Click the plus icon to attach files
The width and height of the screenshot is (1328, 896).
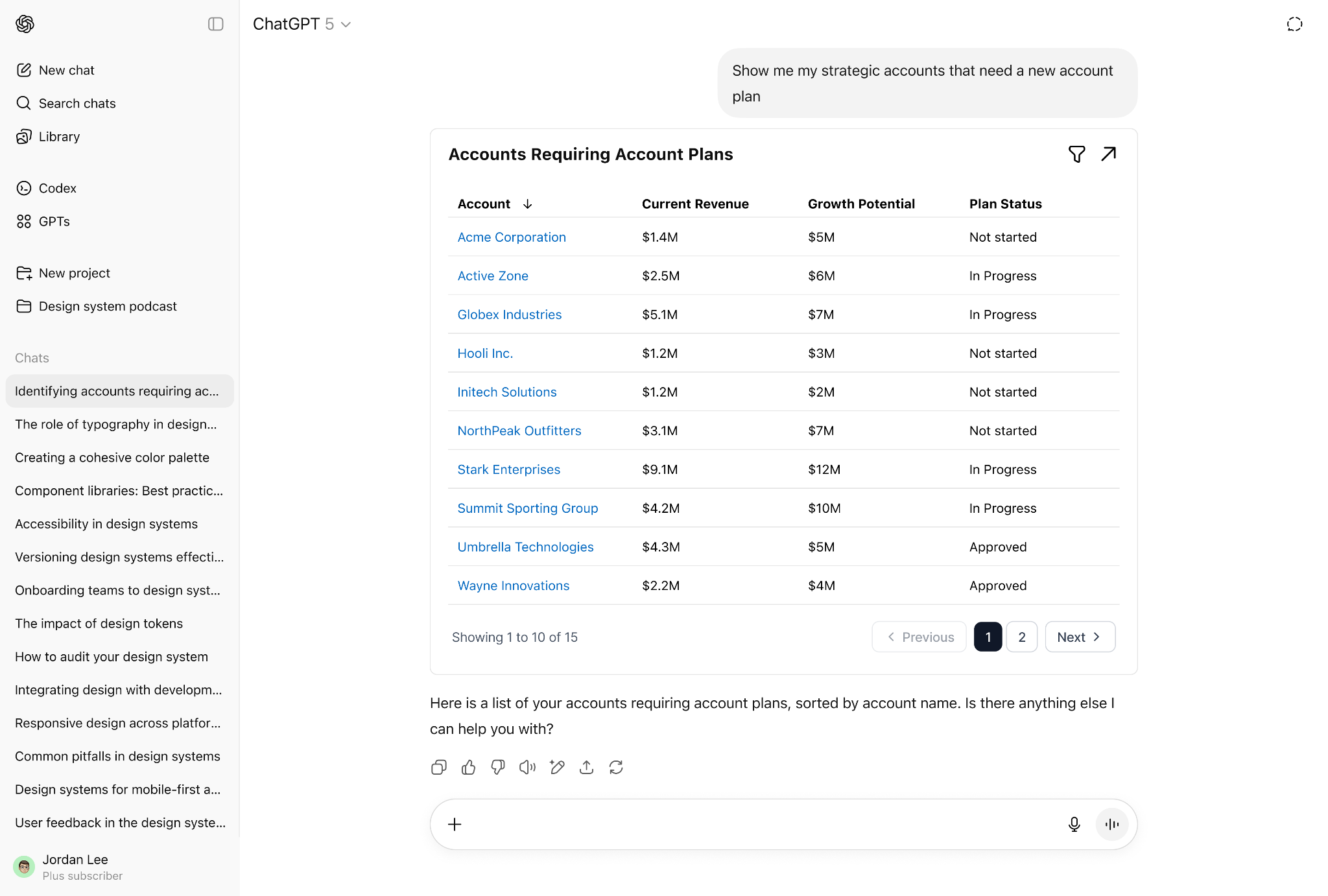tap(455, 824)
